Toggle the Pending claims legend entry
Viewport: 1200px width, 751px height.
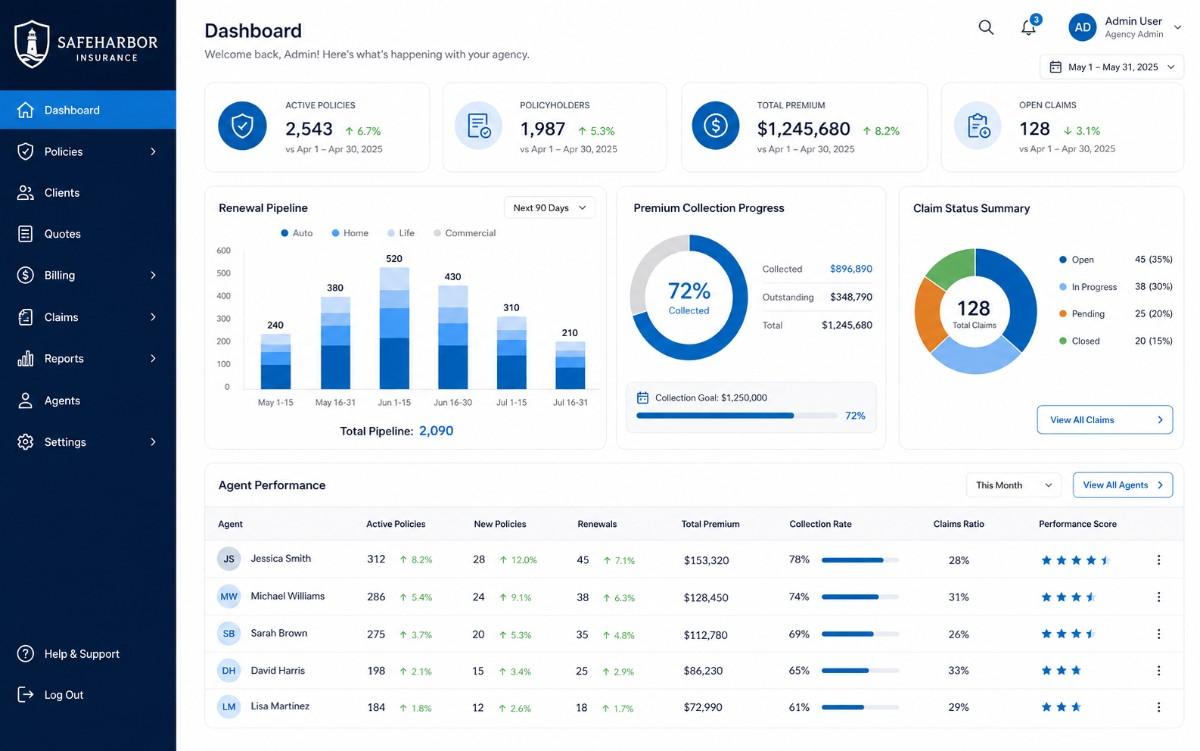1115,314
